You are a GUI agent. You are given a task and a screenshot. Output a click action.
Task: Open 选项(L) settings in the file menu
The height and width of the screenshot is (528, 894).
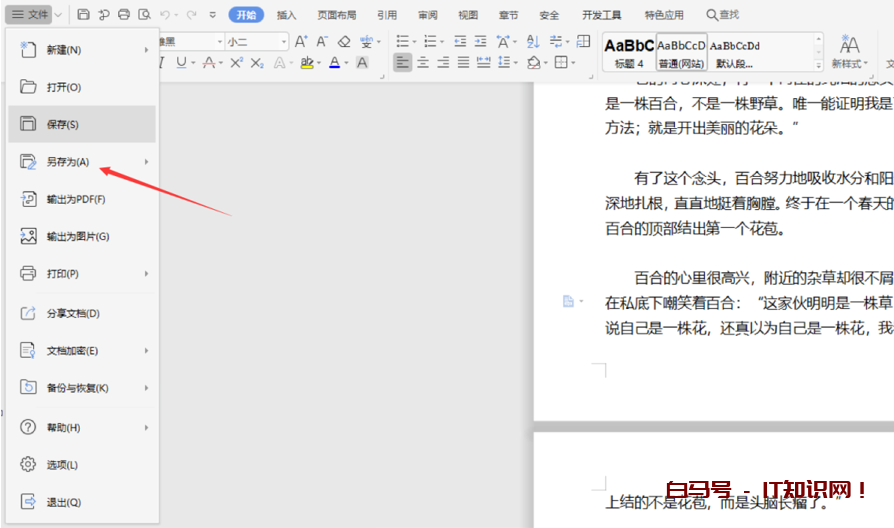[82, 465]
